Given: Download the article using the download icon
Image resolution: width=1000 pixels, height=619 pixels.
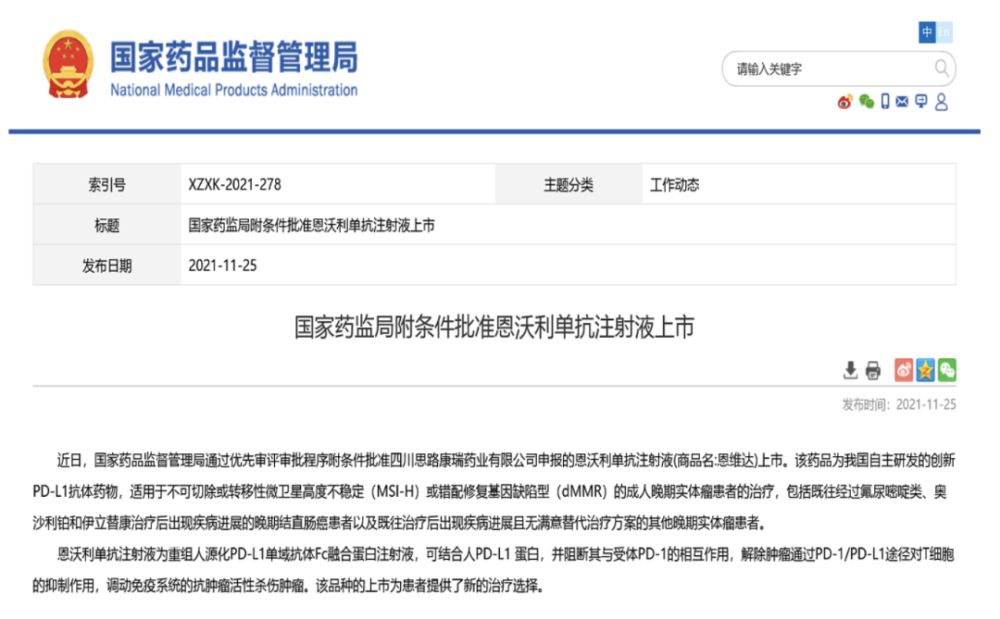Looking at the screenshot, I should coord(850,370).
